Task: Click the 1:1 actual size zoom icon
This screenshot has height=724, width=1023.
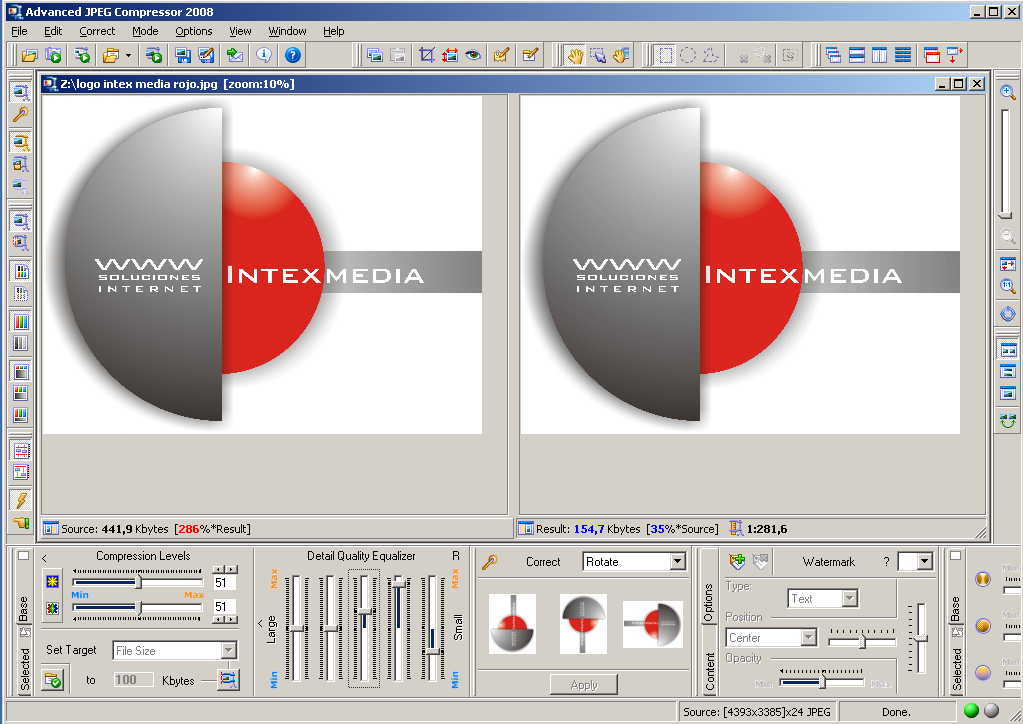Action: (1008, 286)
